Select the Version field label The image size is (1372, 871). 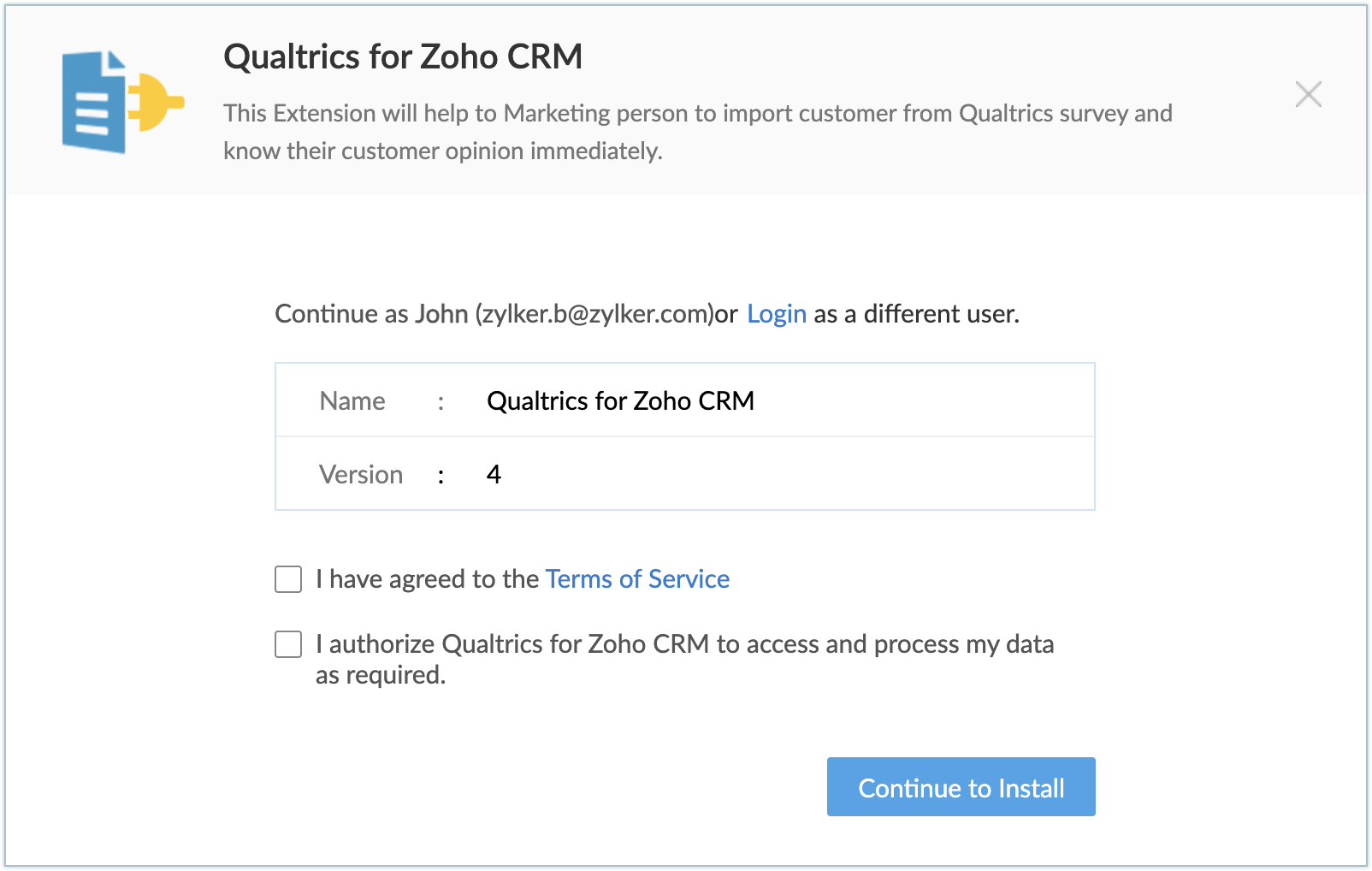coord(361,475)
